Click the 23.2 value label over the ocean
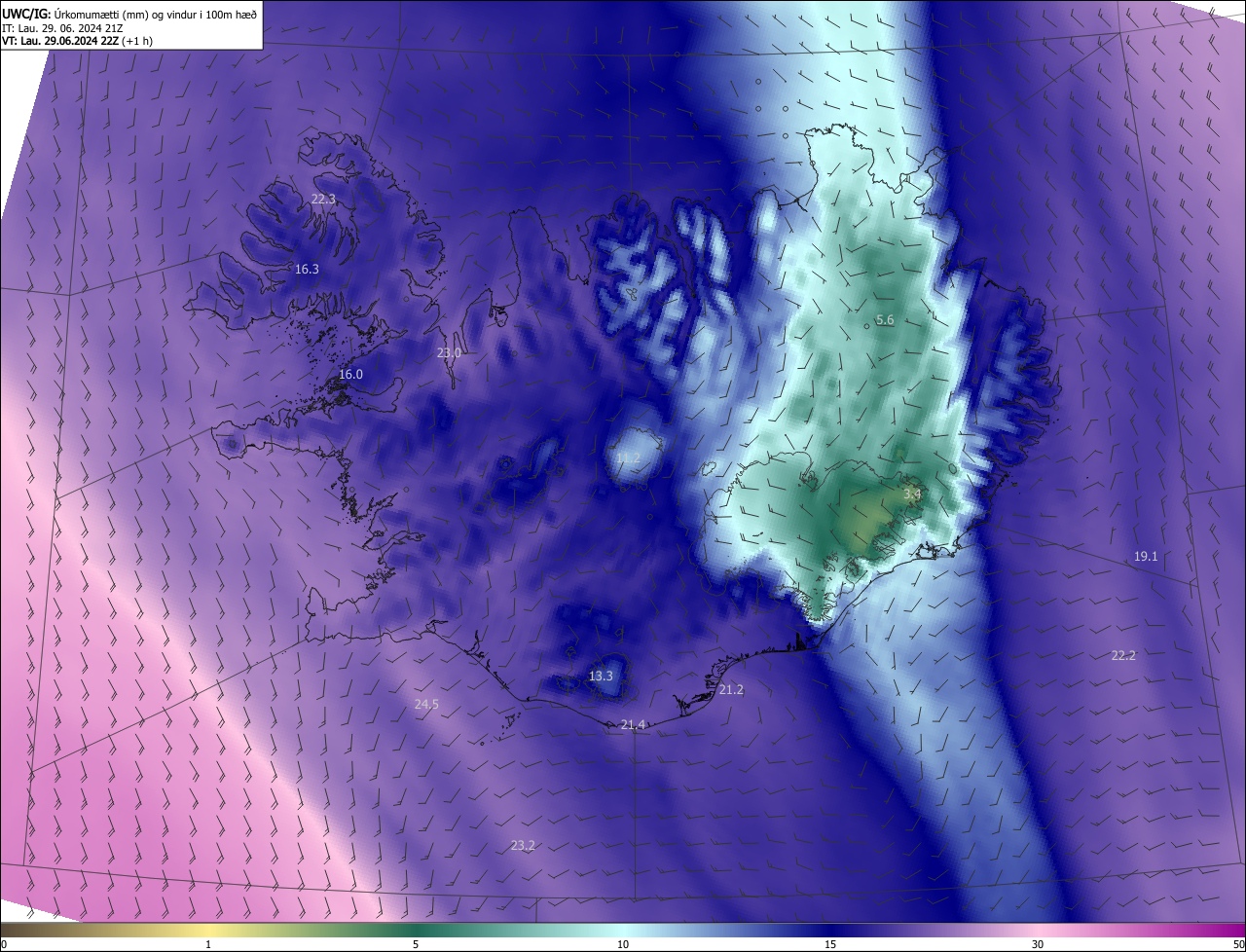The image size is (1246, 952). [523, 845]
